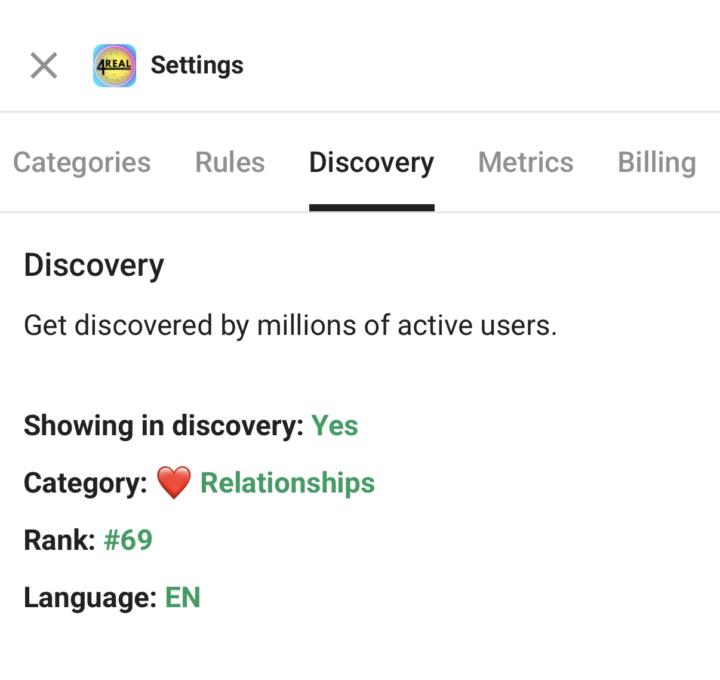The width and height of the screenshot is (720, 680).
Task: Close the Settings screen with the X
Action: pyautogui.click(x=43, y=66)
